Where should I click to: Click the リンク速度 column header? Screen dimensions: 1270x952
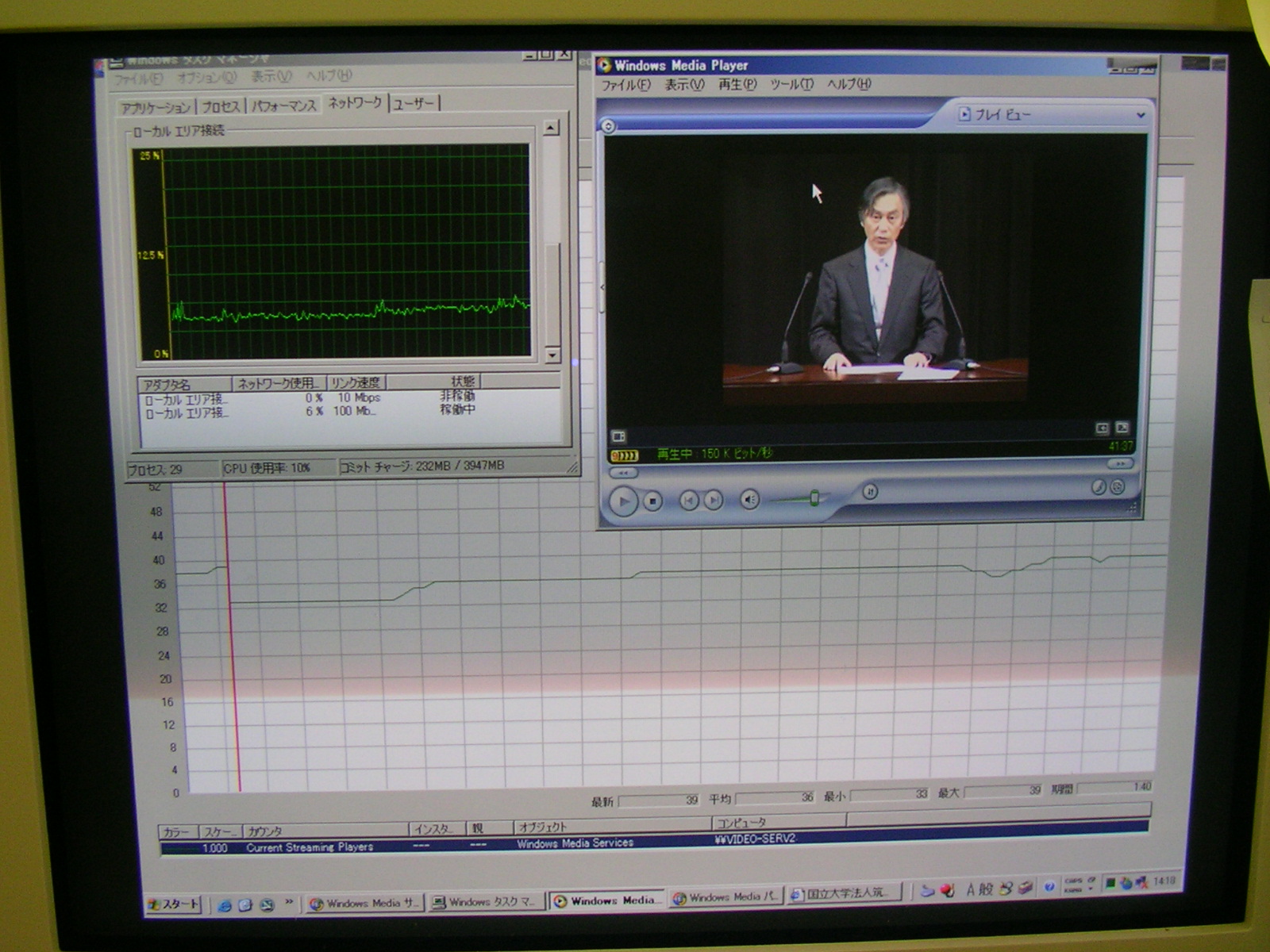[x=356, y=382]
